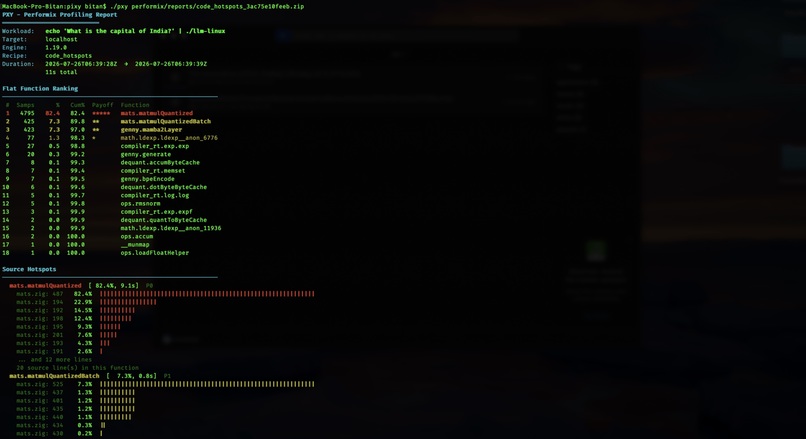Click the 'mats.zig: 440' source line
806x439 pixels.
point(40,417)
